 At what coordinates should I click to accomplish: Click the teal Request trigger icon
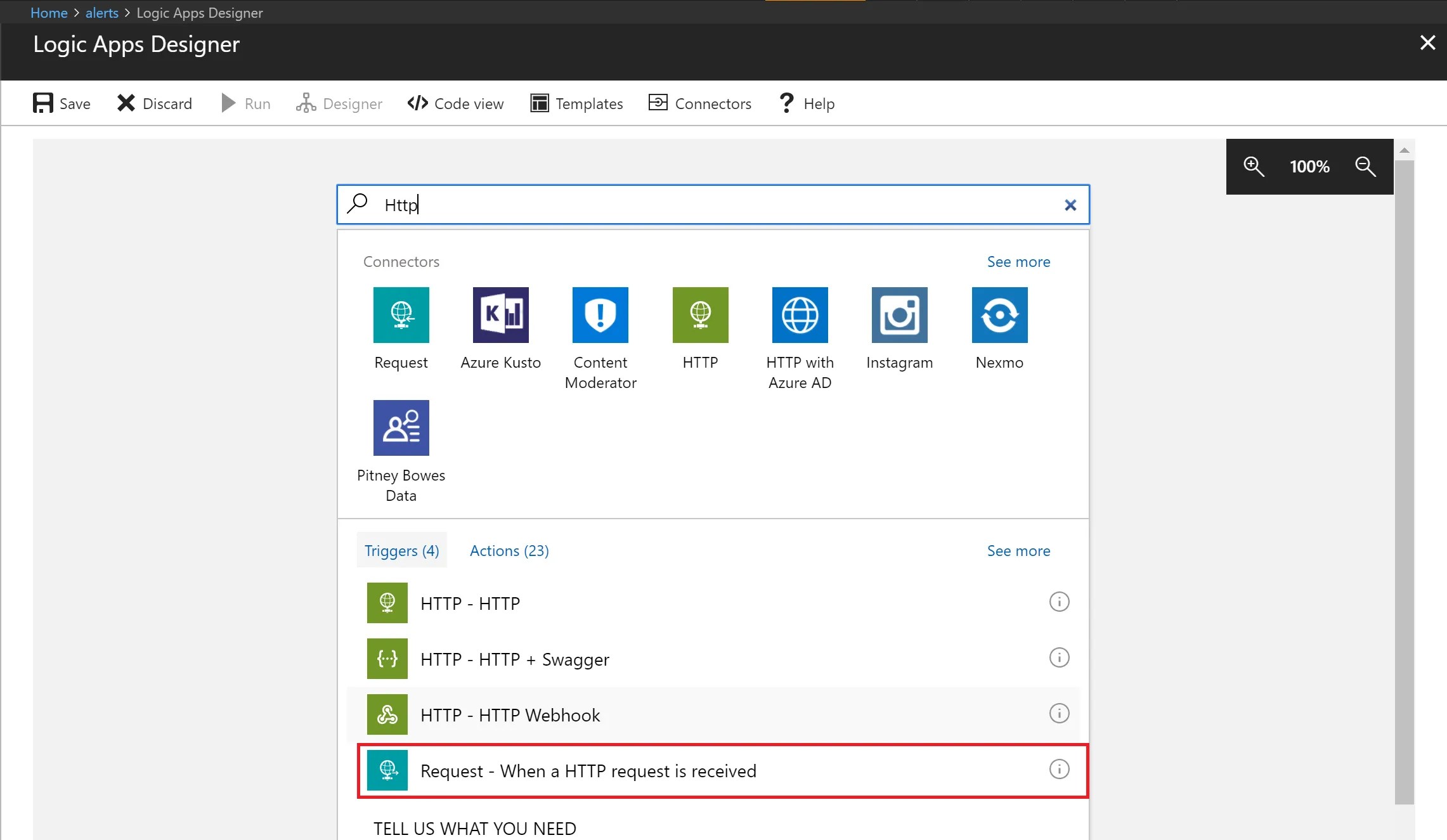[x=387, y=770]
